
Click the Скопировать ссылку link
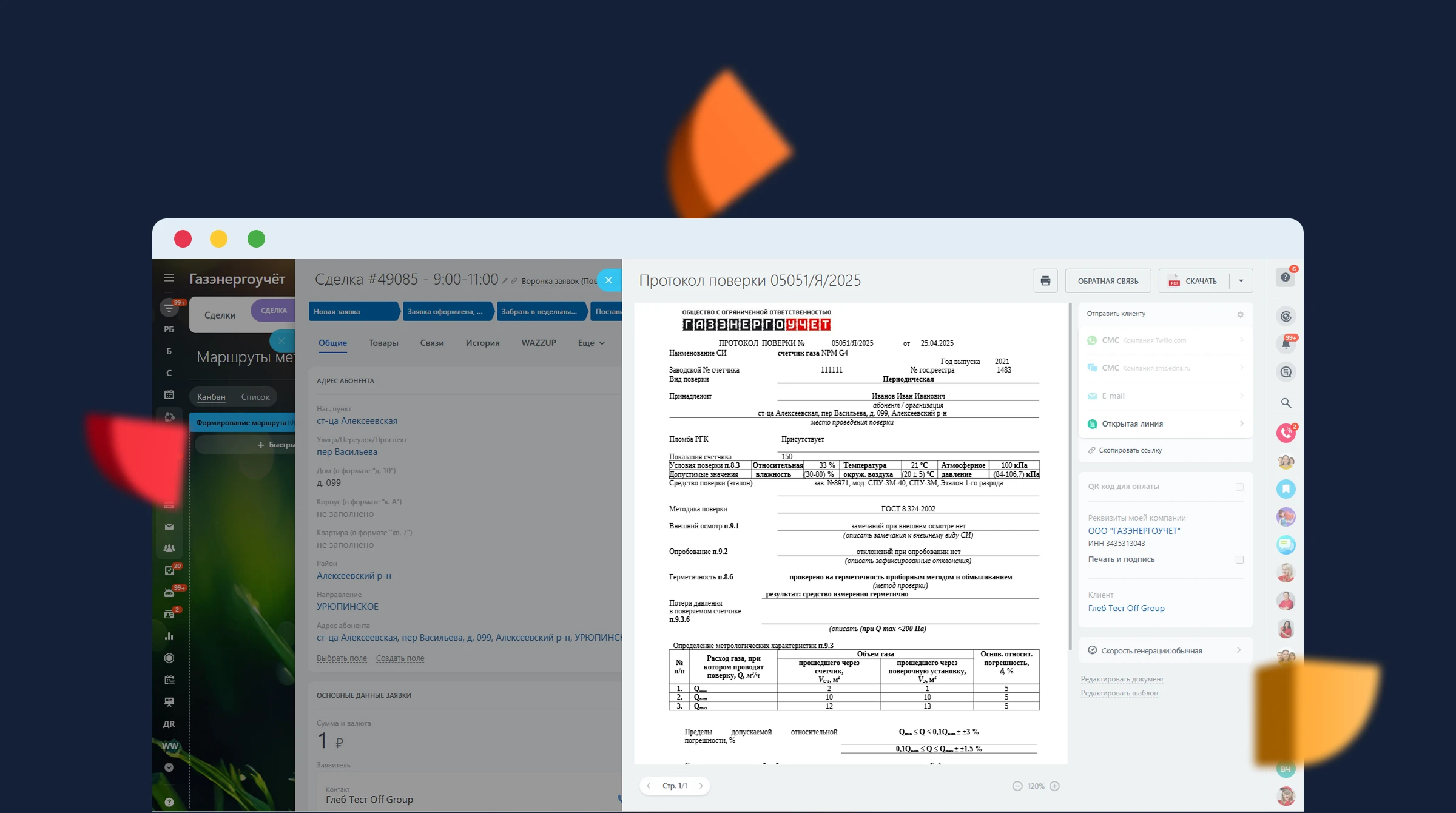pos(1130,450)
